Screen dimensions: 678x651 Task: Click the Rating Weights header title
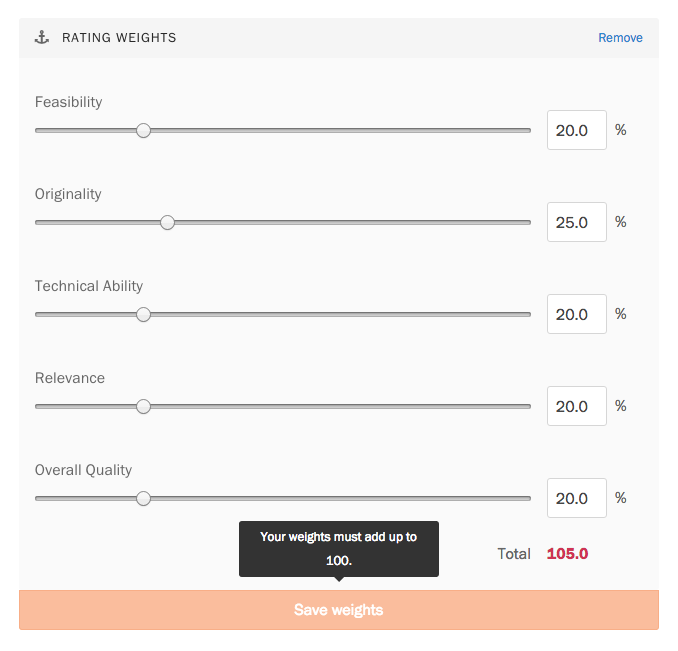(x=119, y=38)
